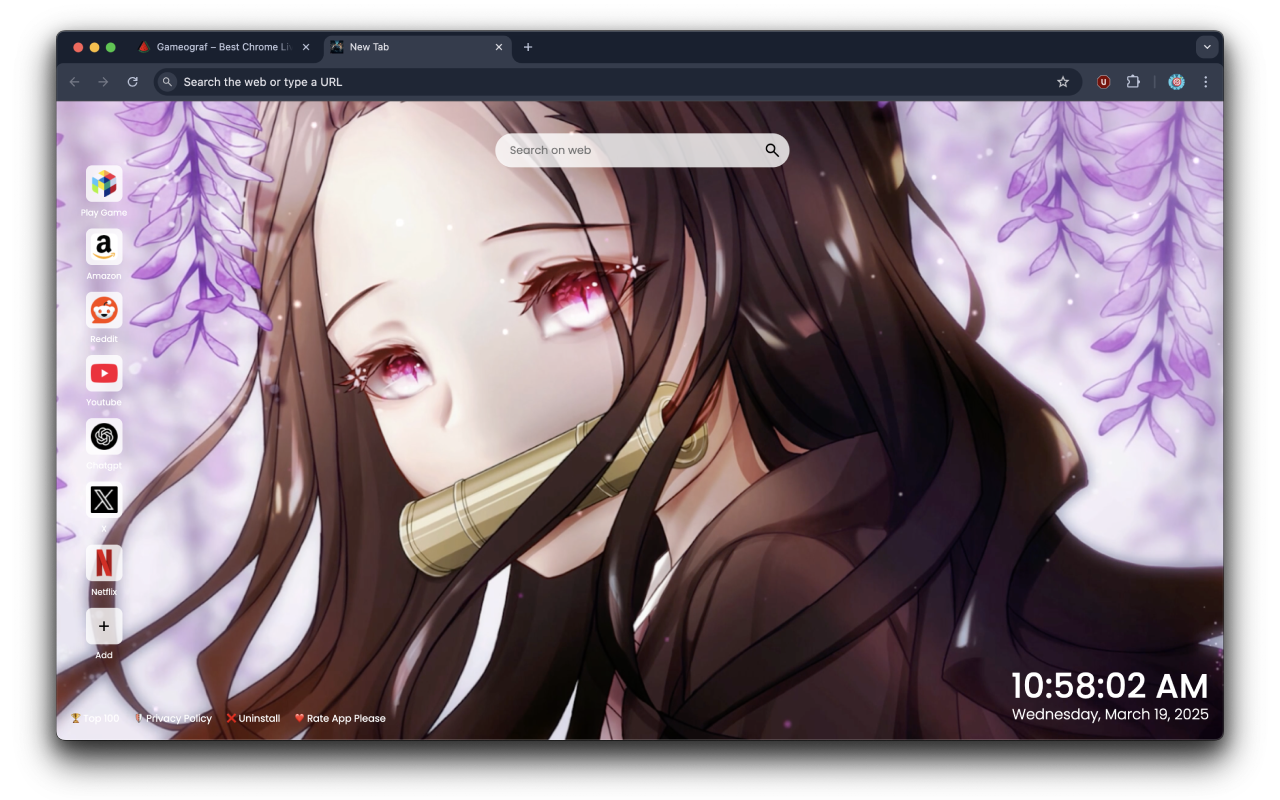
Task: Open the X shortcut
Action: 104,499
